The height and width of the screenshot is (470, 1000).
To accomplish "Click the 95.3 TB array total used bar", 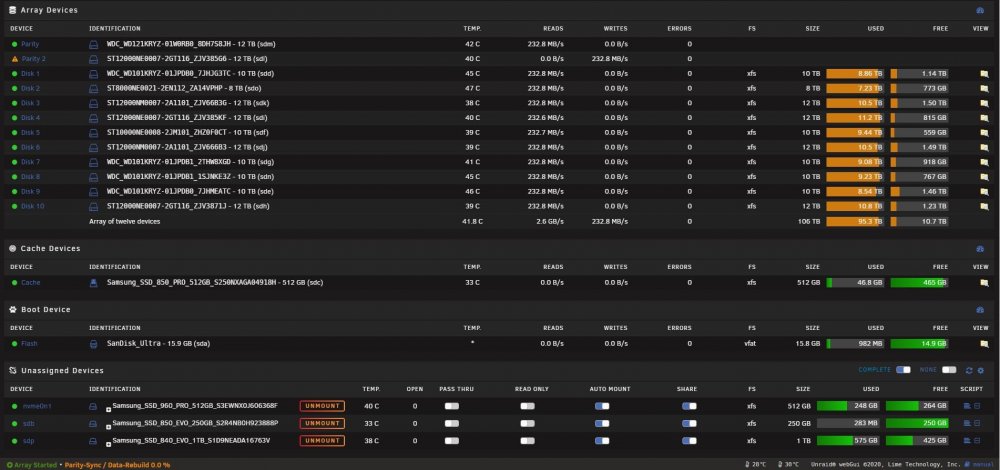I will click(855, 222).
